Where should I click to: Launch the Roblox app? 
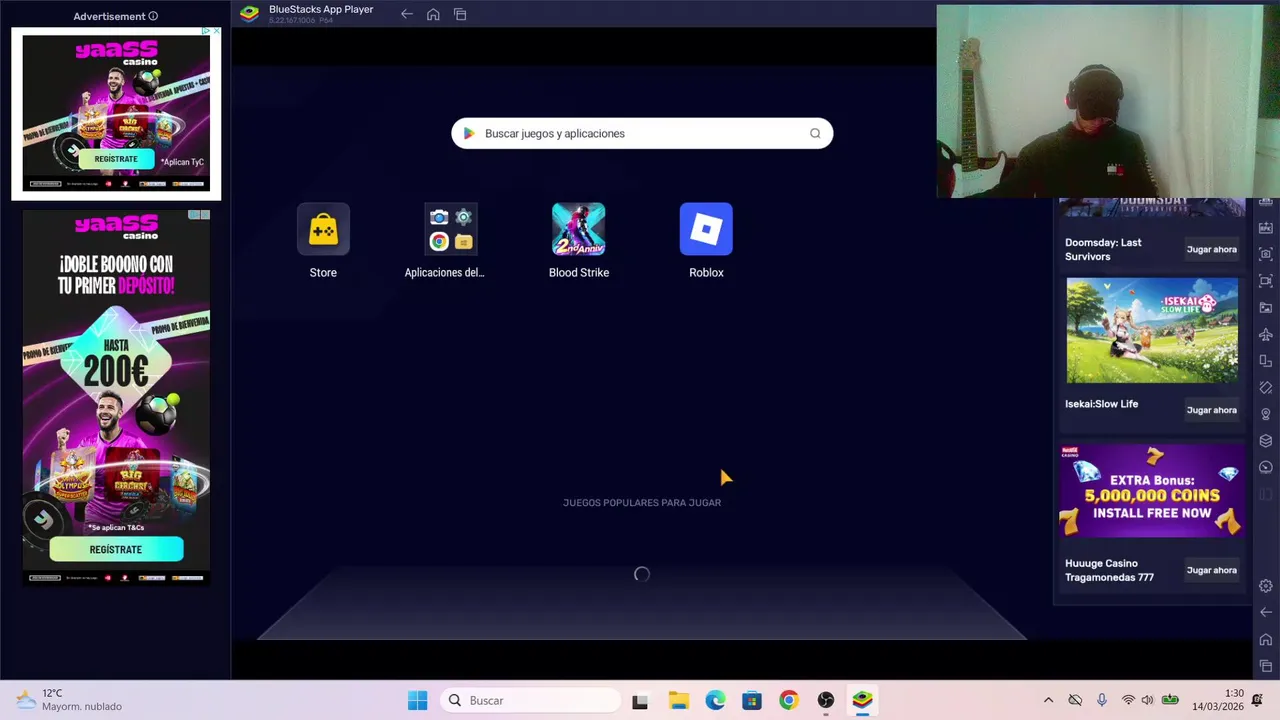click(x=706, y=230)
